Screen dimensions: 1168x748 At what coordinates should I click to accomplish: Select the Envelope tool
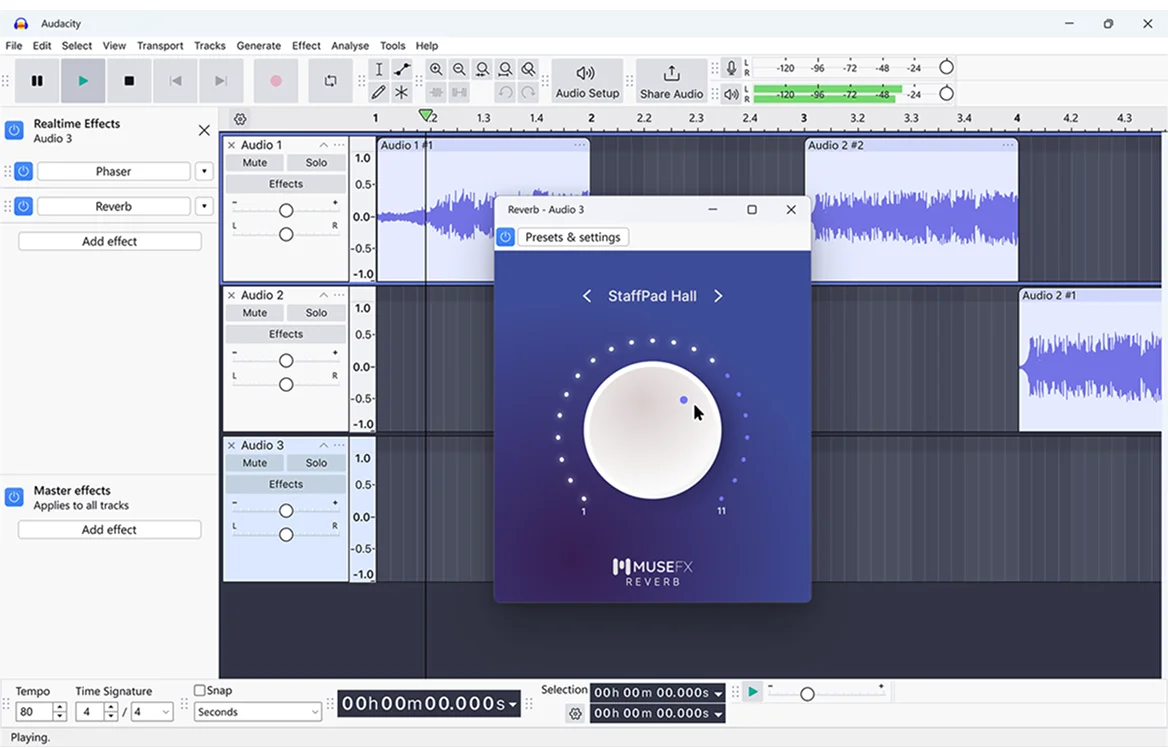402,69
